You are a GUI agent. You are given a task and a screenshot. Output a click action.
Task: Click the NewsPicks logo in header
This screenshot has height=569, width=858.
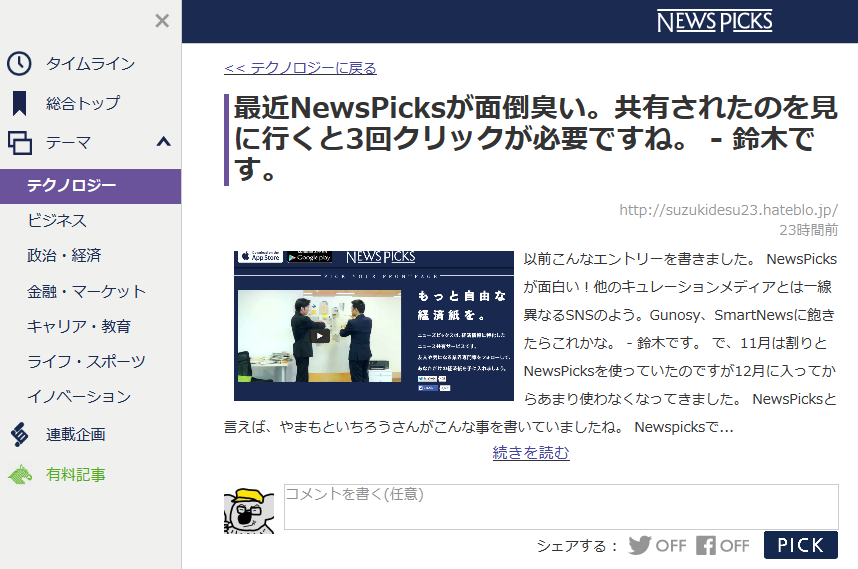(x=715, y=21)
